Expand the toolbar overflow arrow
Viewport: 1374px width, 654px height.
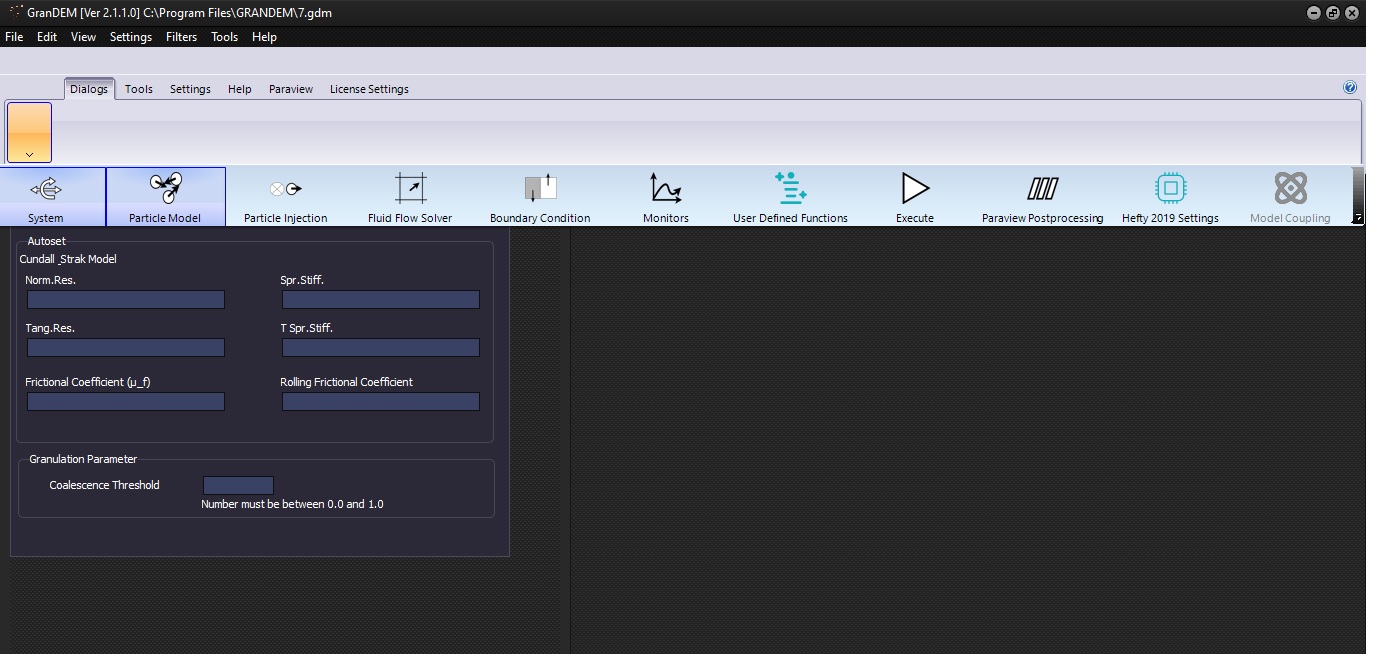[x=1357, y=217]
